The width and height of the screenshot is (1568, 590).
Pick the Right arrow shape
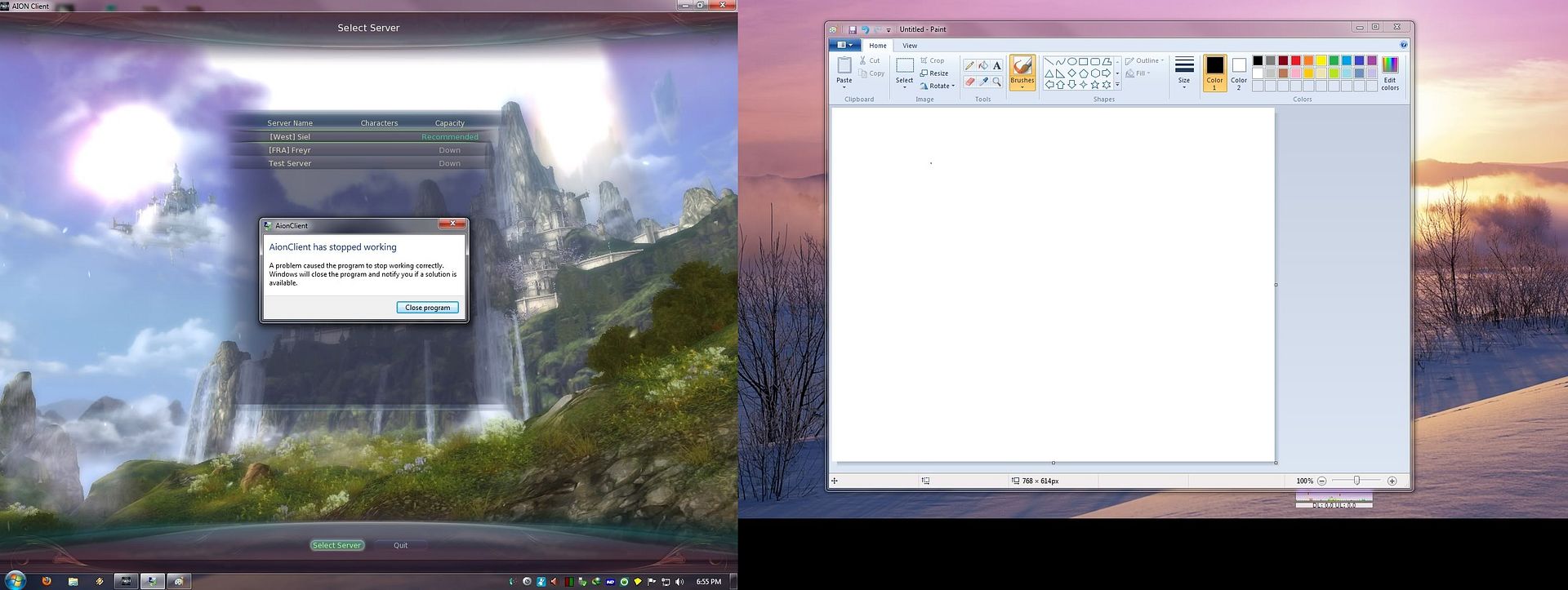tap(1106, 73)
